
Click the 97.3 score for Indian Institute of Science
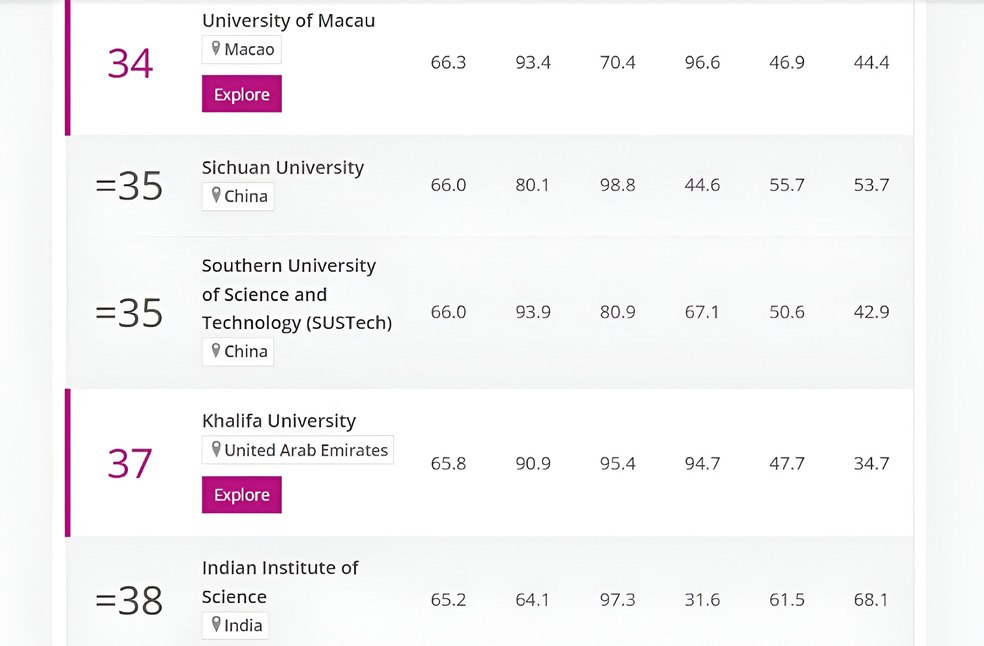coord(617,600)
